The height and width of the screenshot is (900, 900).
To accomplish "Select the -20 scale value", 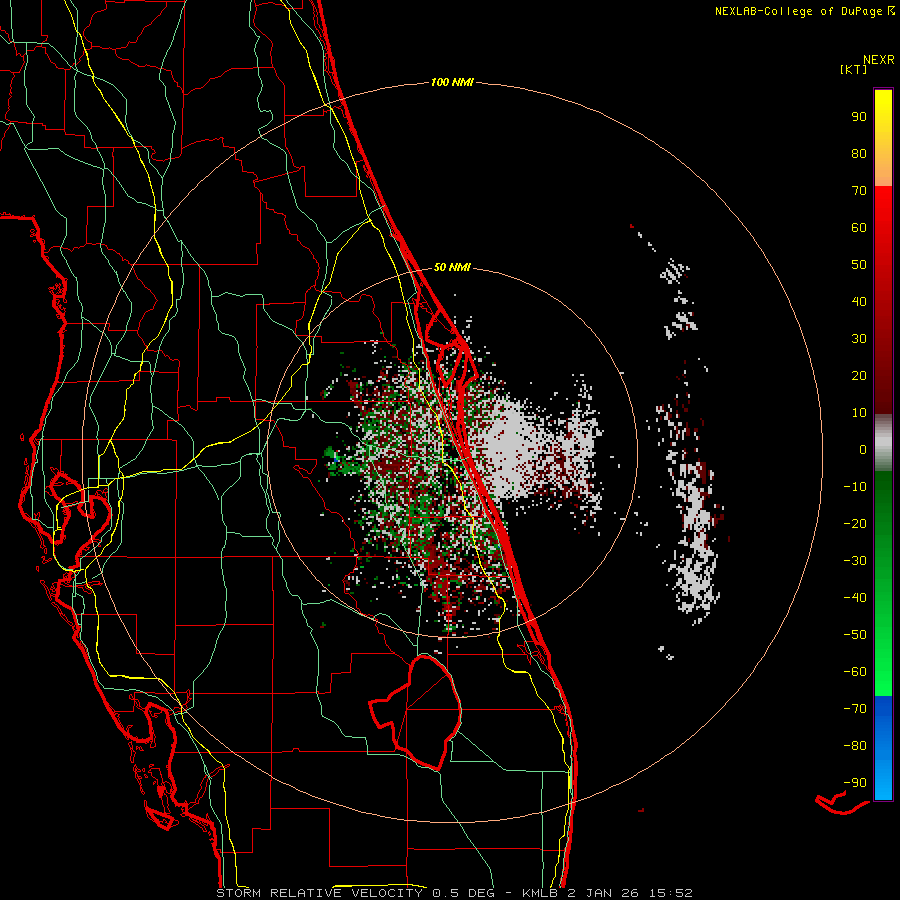I will click(855, 523).
